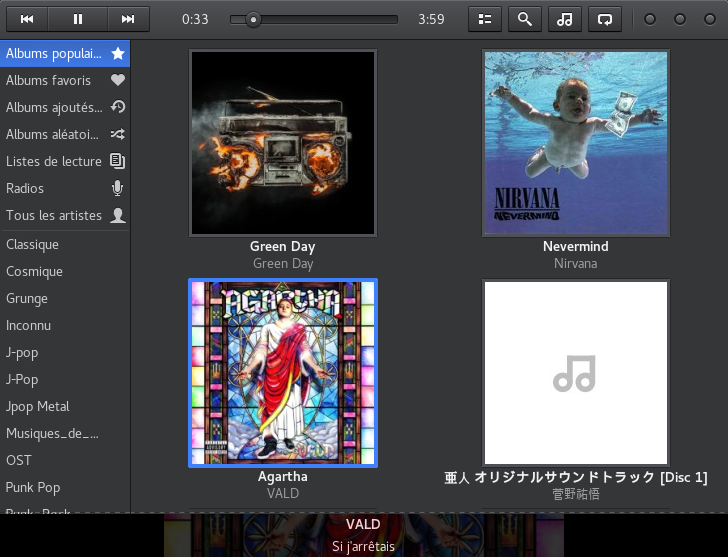
Task: Click the playlist icon beside Listes de lecture
Action: 118,161
